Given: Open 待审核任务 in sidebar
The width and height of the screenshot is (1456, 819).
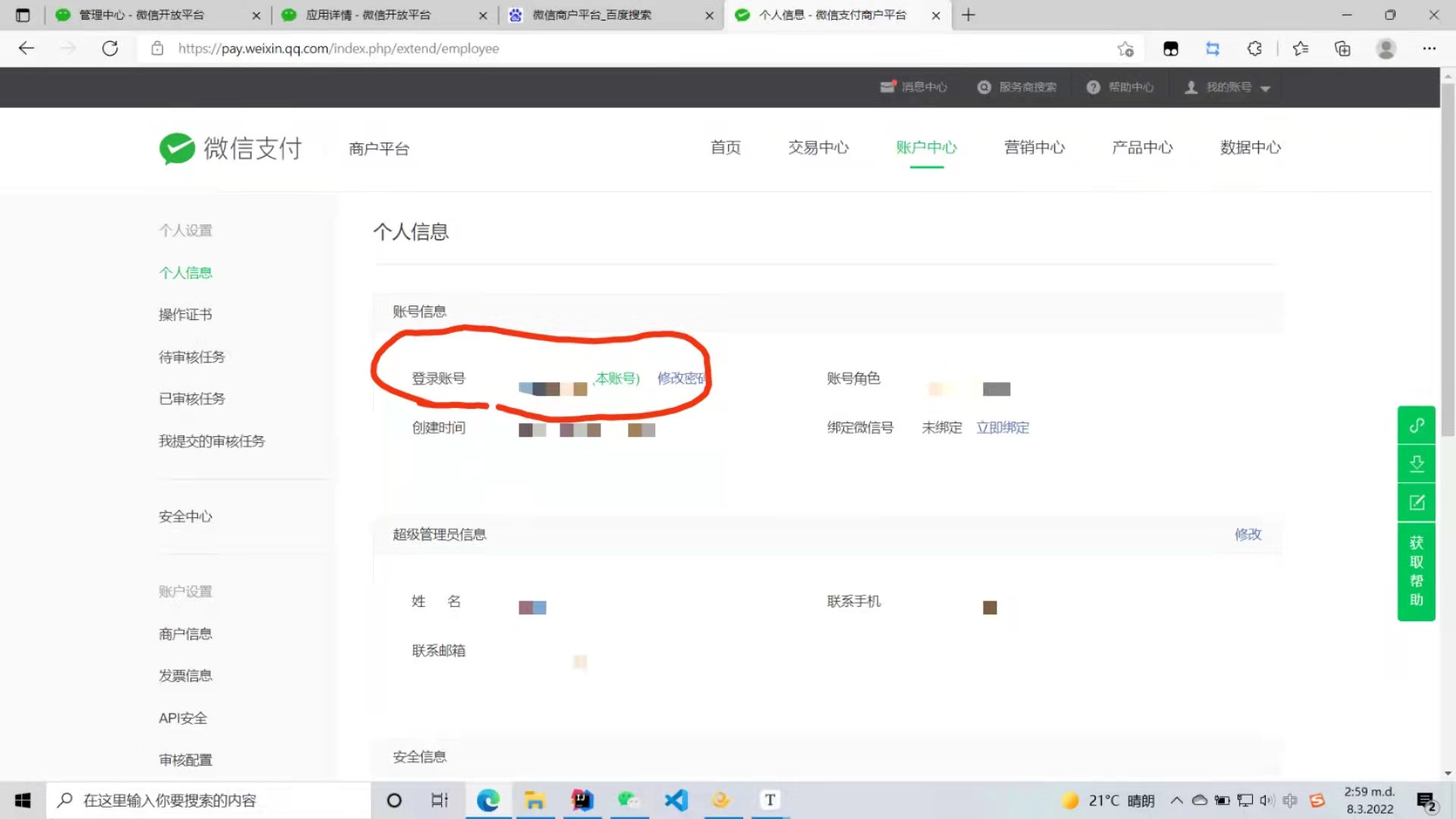Looking at the screenshot, I should 192,357.
